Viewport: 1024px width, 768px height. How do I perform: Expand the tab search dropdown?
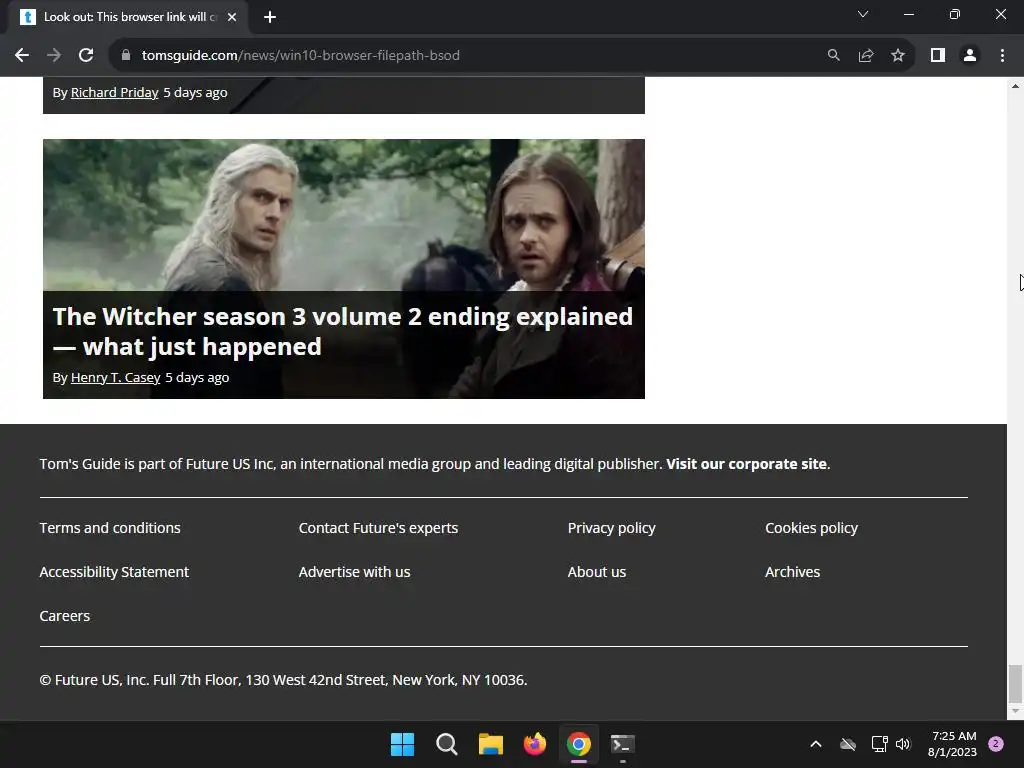point(863,14)
